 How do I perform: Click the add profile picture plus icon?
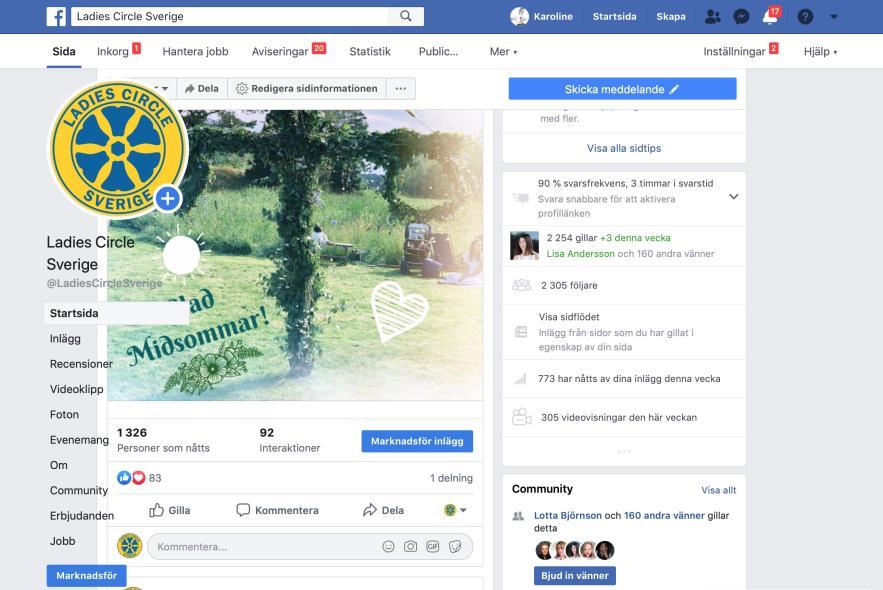pos(168,198)
